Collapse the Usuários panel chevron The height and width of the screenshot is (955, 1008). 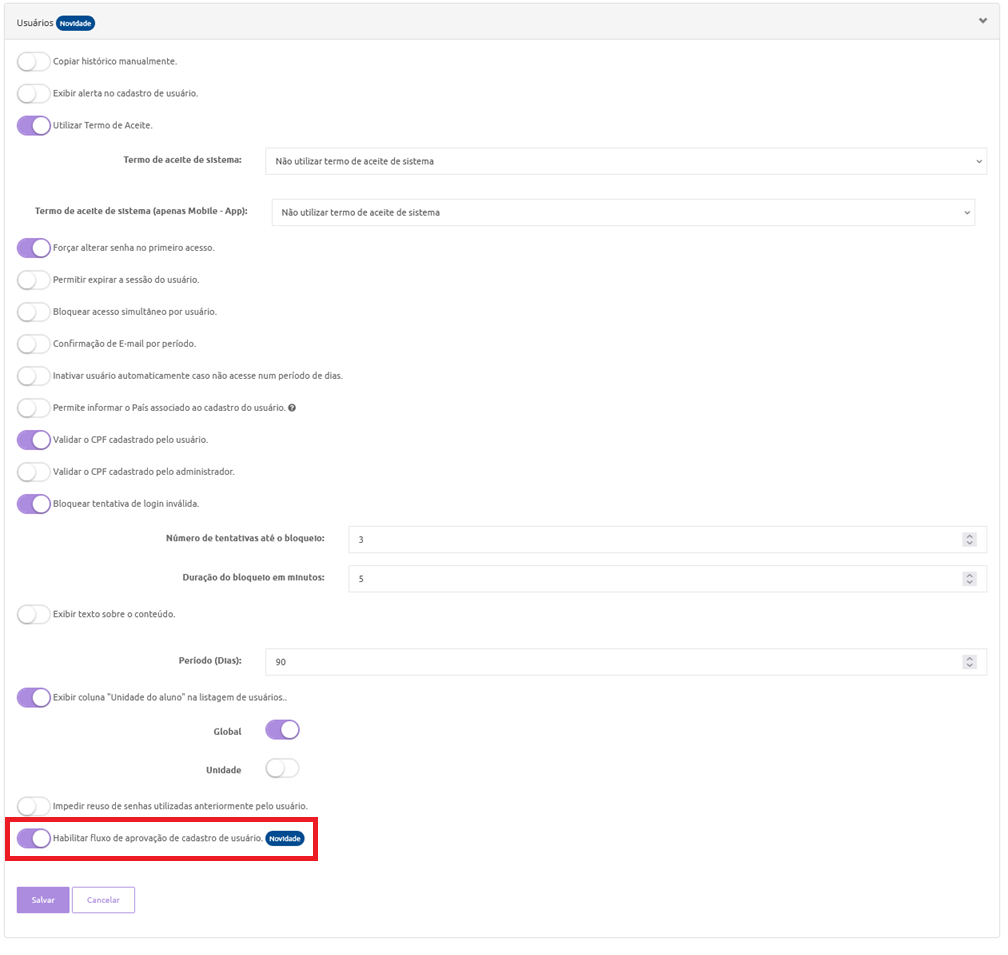pyautogui.click(x=982, y=21)
